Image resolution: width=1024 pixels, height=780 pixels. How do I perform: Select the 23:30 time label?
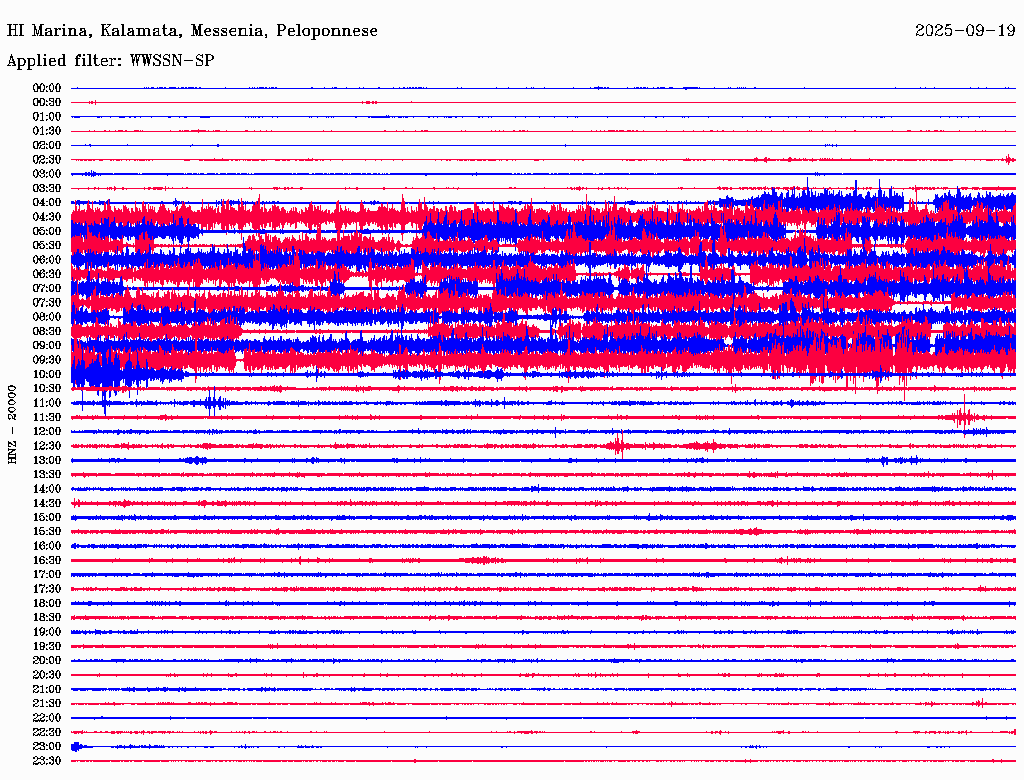(47, 761)
